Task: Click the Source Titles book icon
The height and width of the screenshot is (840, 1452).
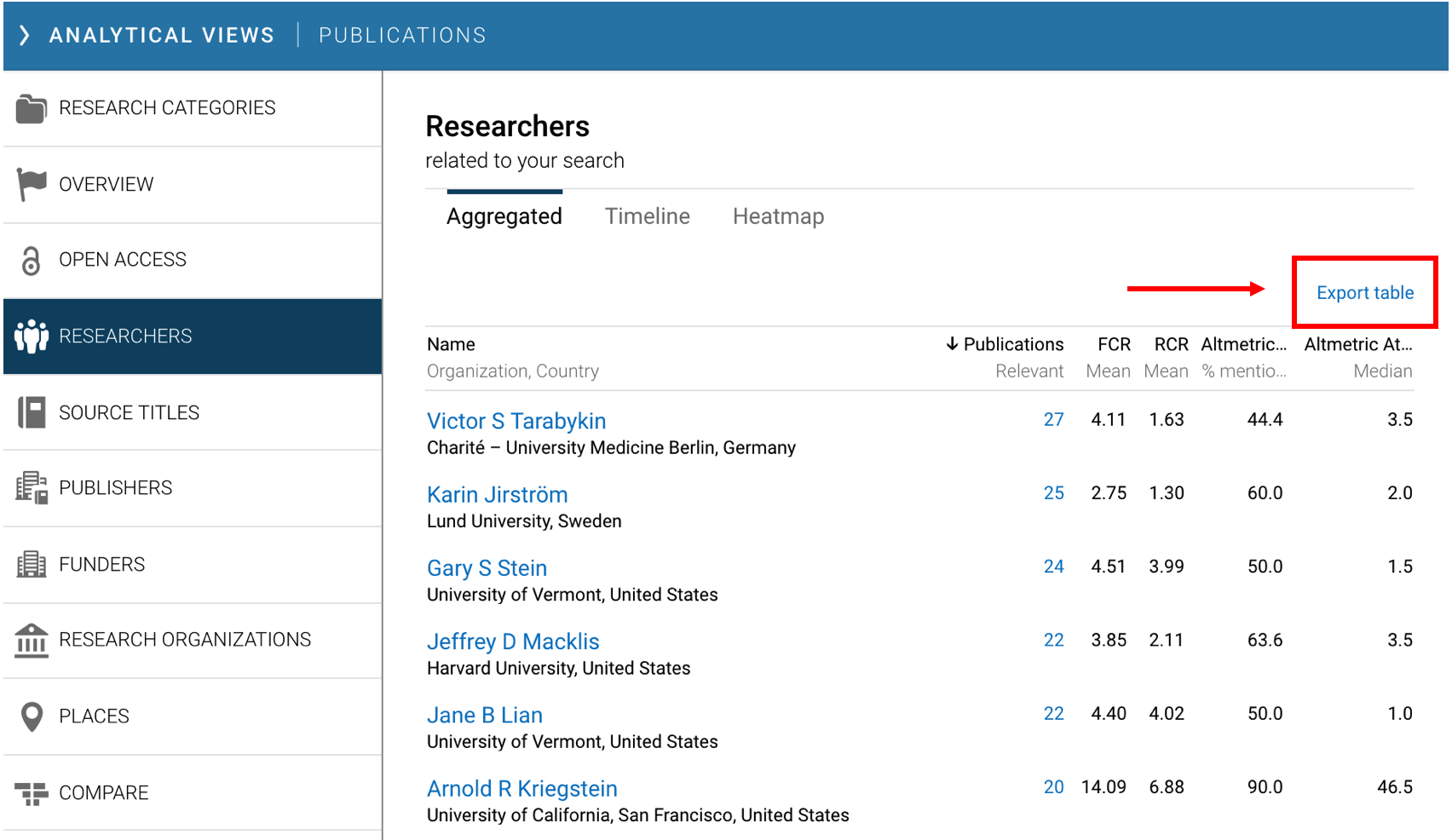Action: (32, 412)
